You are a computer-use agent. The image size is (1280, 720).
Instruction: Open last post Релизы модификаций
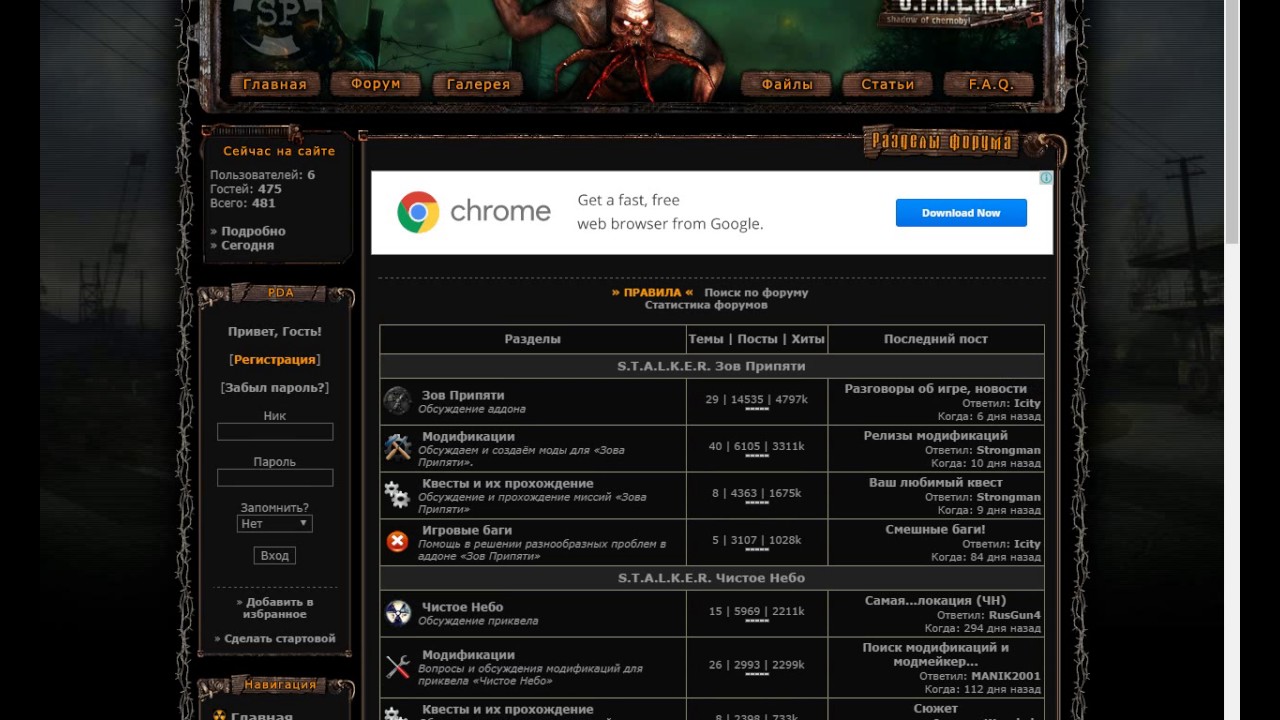[x=936, y=435]
